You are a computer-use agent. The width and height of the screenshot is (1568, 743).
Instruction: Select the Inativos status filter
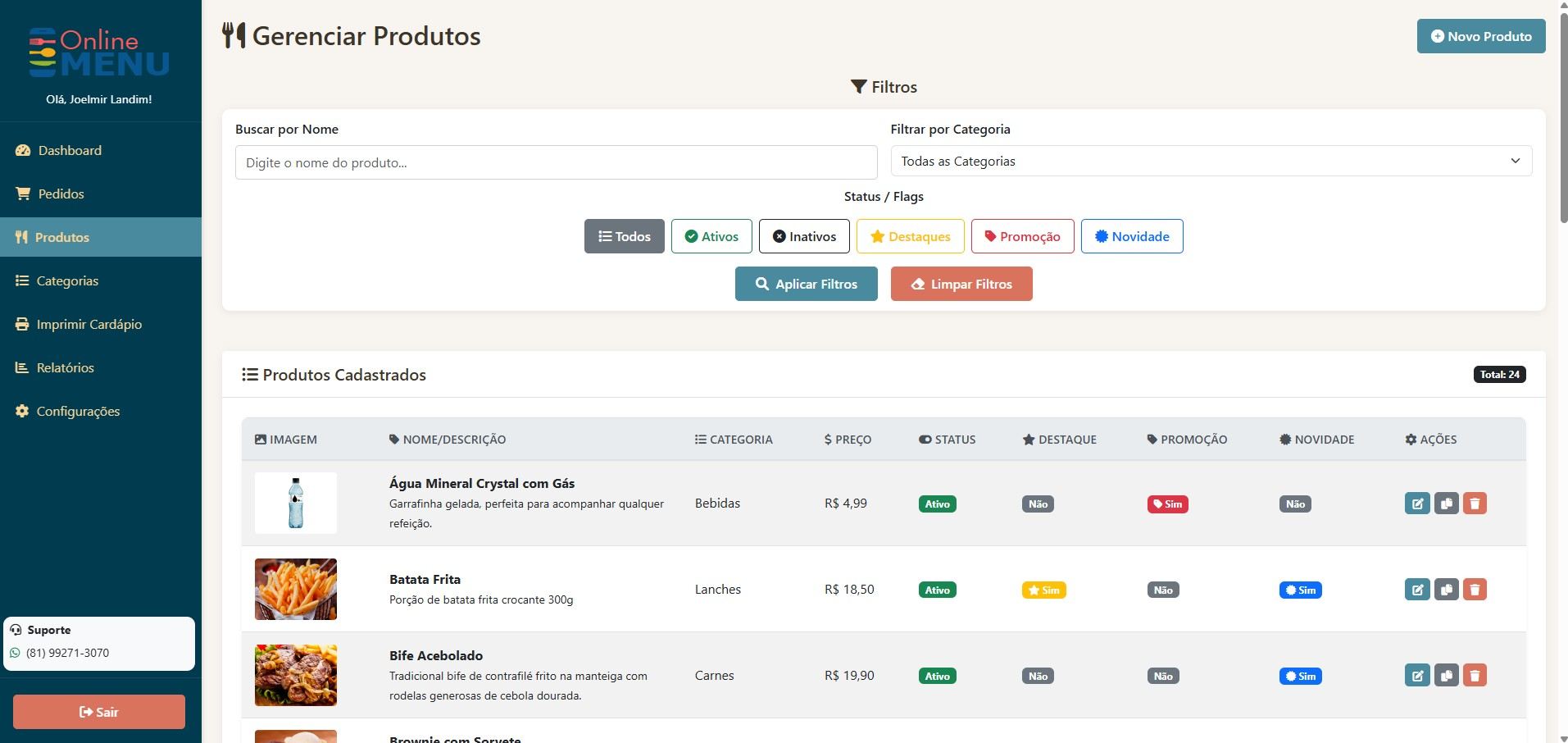(804, 236)
